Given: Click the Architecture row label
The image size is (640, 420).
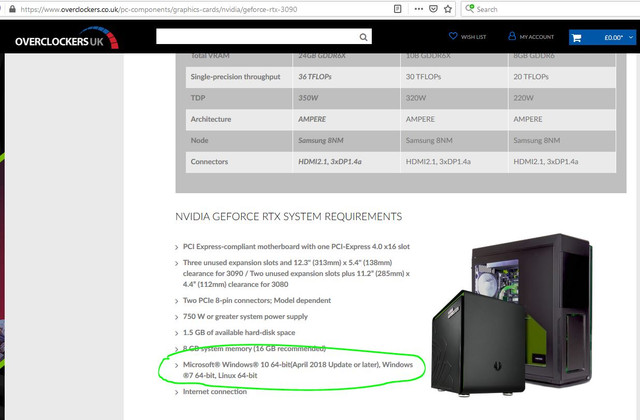Looking at the screenshot, I should pyautogui.click(x=211, y=119).
